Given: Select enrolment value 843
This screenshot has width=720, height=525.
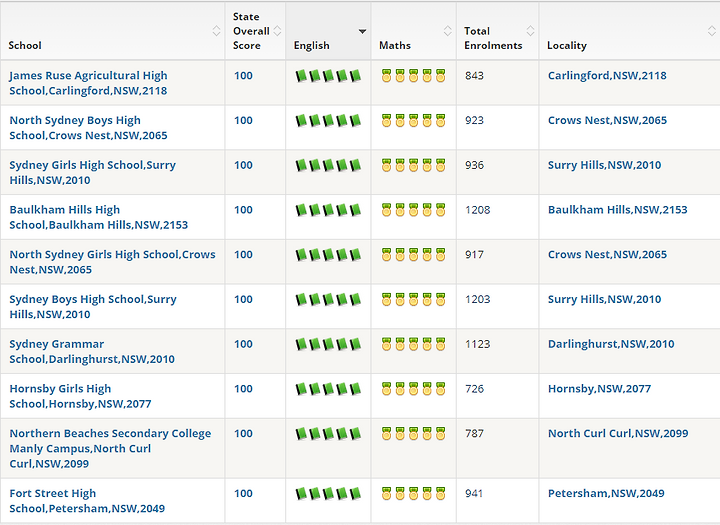Looking at the screenshot, I should [x=474, y=75].
